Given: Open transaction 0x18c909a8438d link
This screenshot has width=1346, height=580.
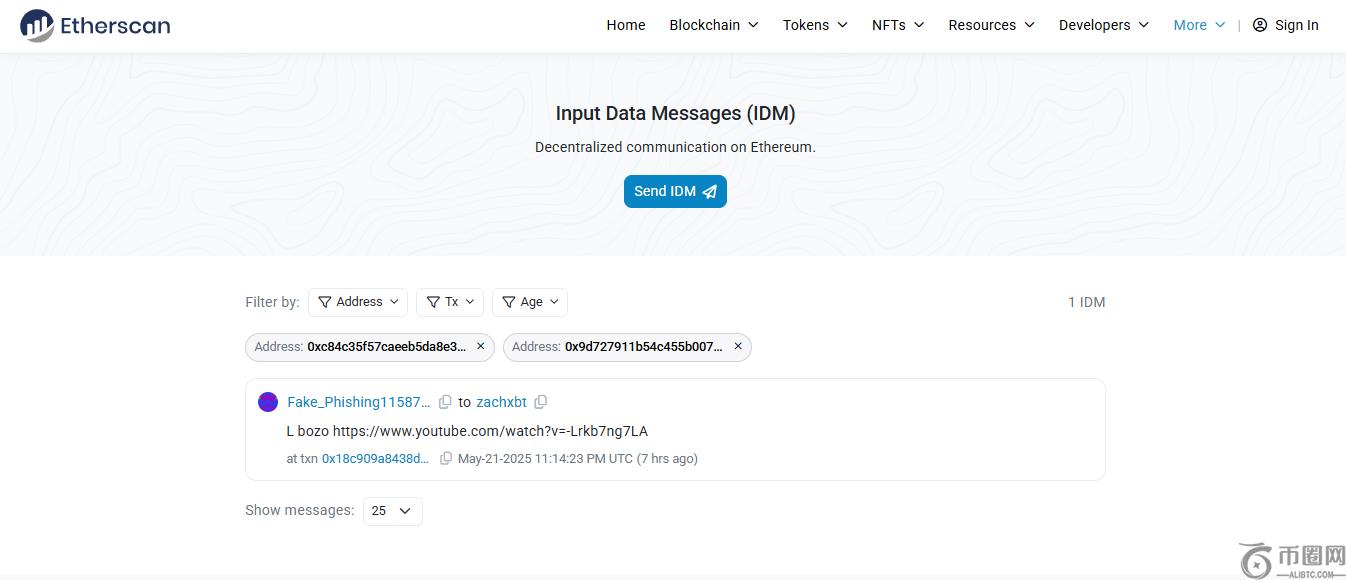Looking at the screenshot, I should tap(375, 459).
